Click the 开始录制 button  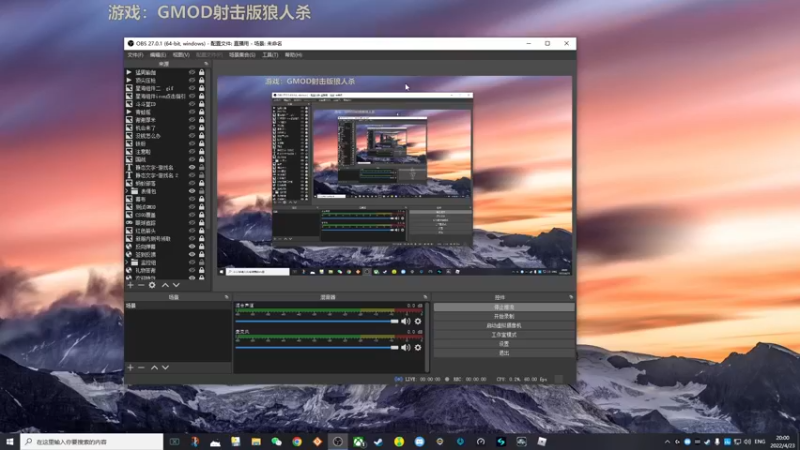coord(504,316)
